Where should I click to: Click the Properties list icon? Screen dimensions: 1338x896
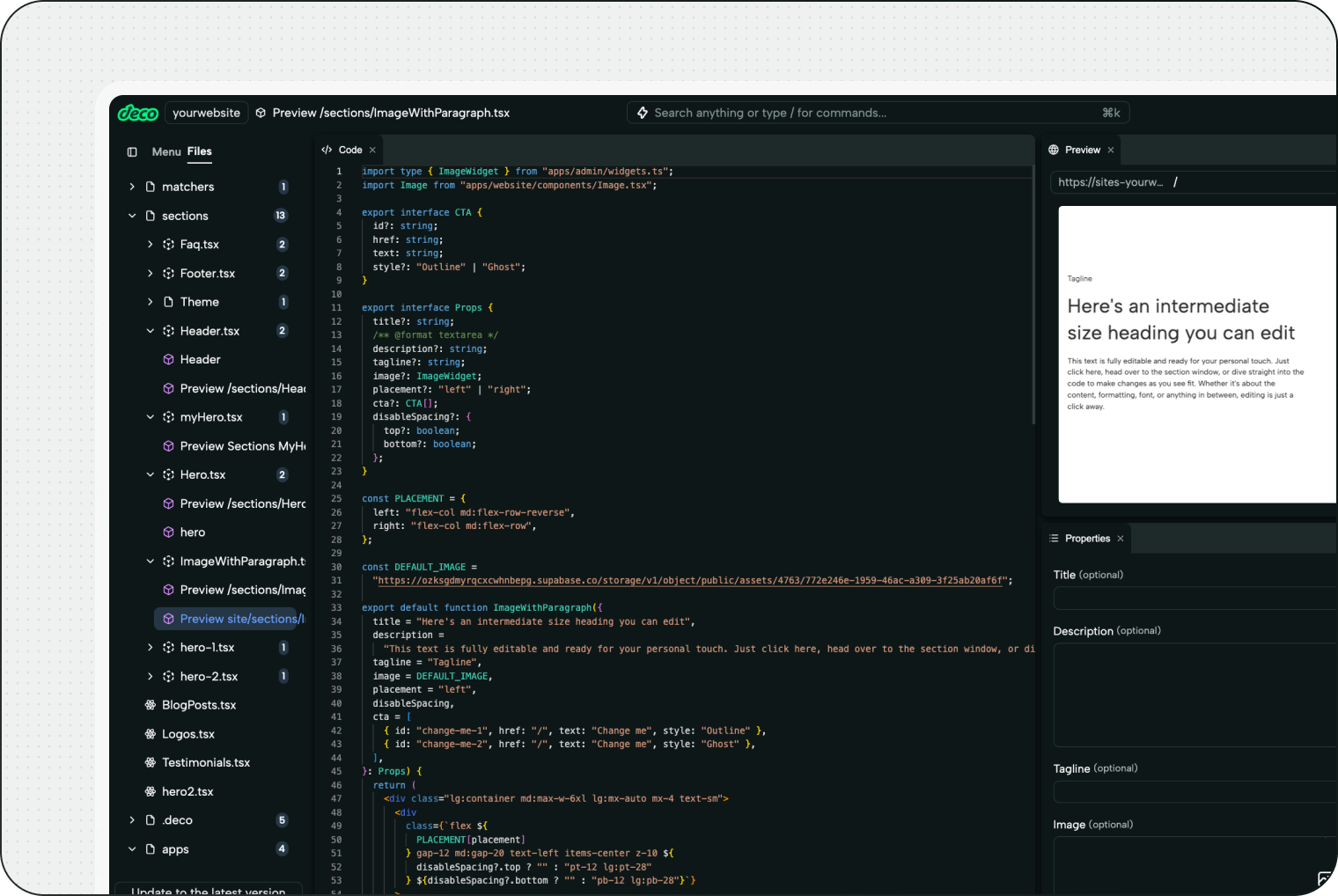[x=1054, y=539]
